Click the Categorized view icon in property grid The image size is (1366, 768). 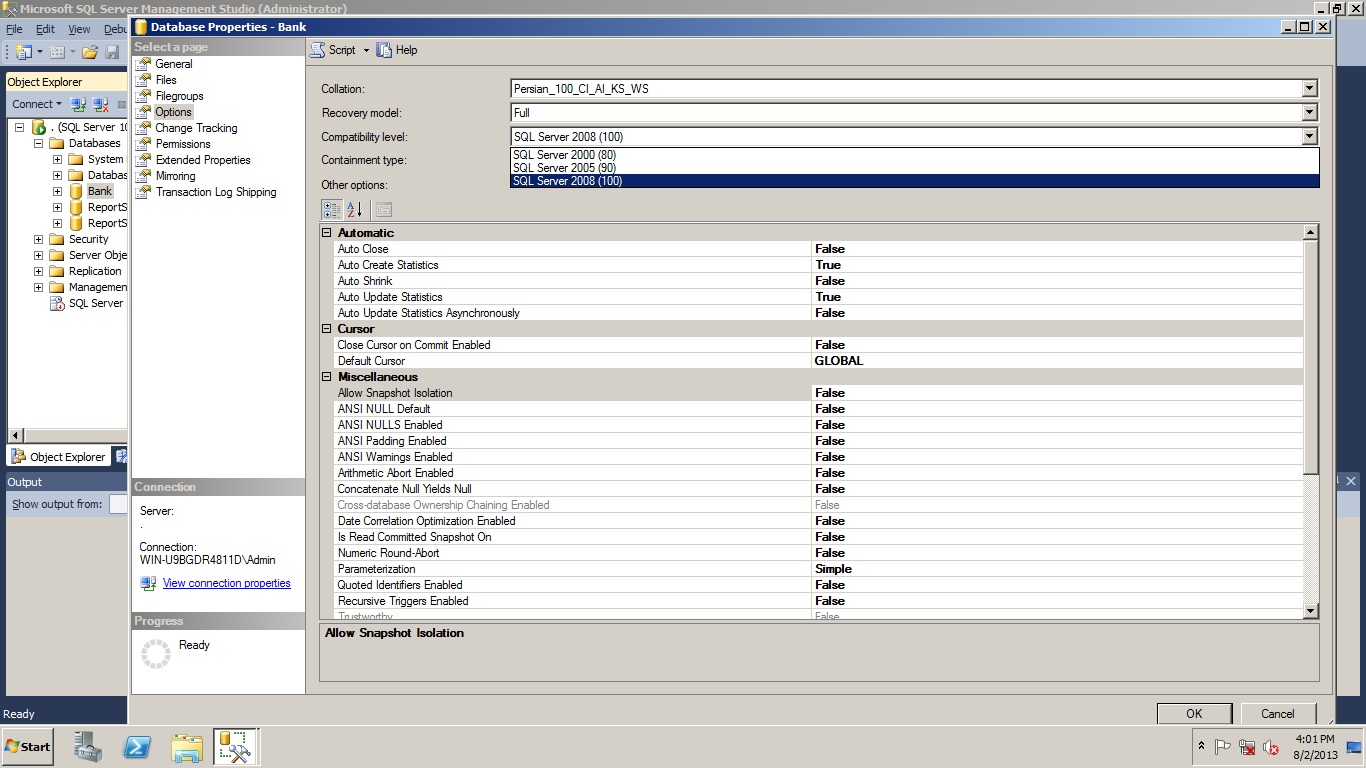point(331,209)
